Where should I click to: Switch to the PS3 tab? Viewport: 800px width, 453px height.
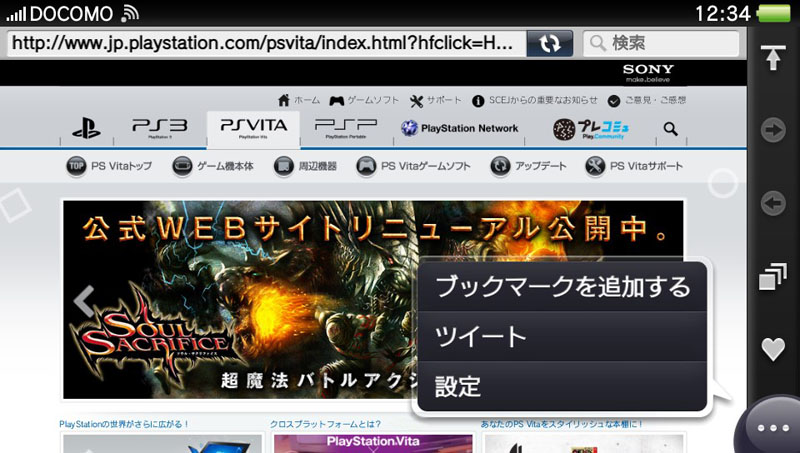coord(159,128)
